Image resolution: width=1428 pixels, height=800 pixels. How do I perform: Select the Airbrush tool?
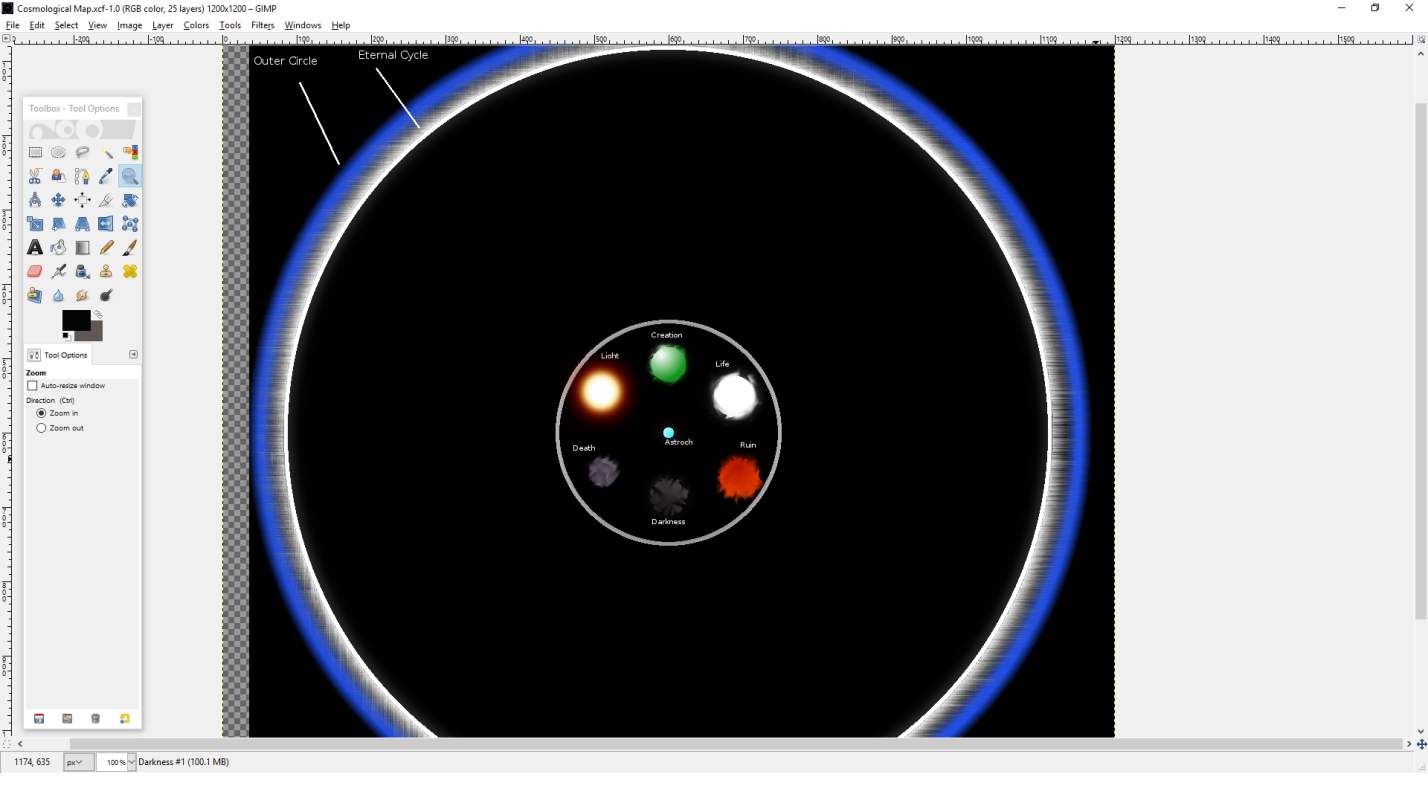(x=59, y=272)
